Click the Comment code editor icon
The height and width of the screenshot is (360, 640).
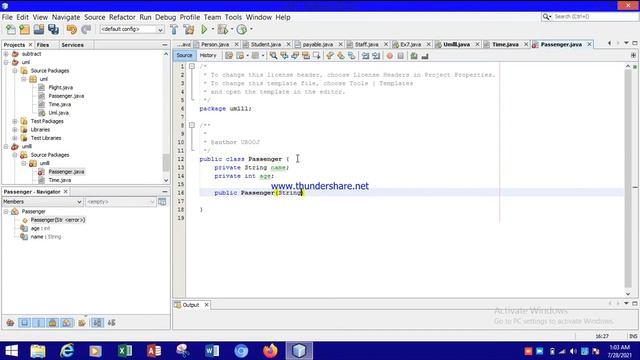414,56
